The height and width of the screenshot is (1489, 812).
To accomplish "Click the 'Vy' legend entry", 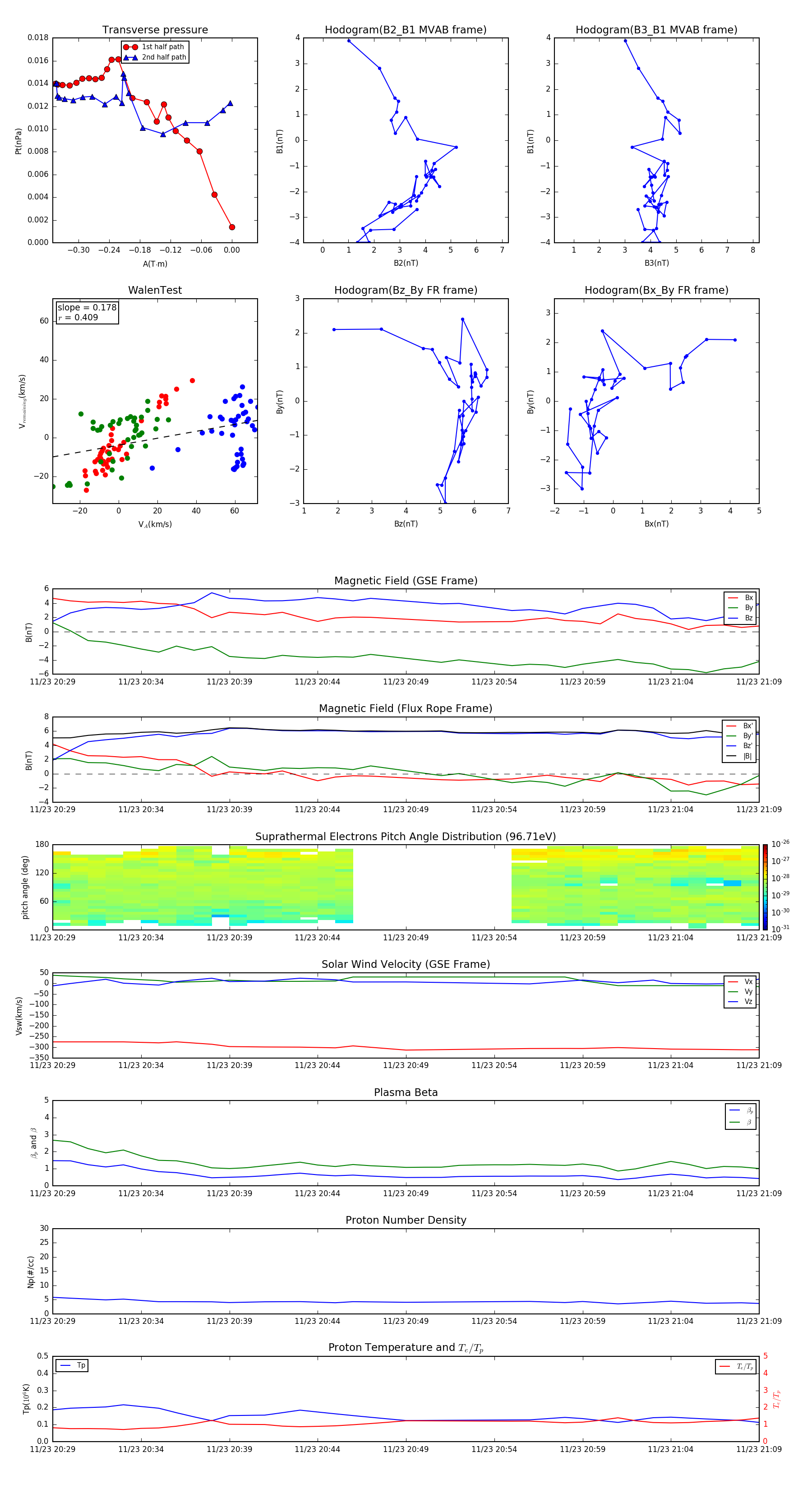I will (740, 992).
